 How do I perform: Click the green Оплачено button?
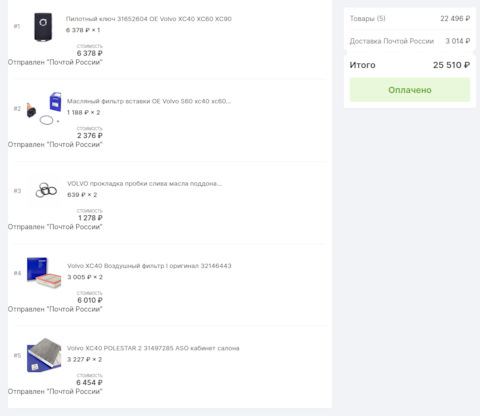[410, 90]
